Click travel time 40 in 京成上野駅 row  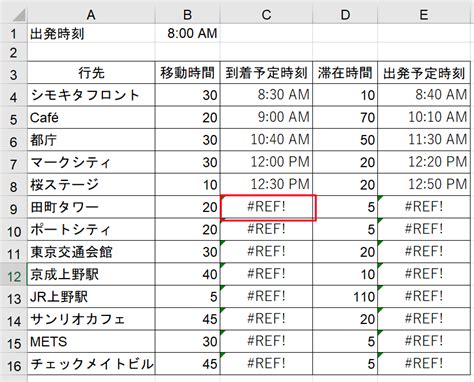(x=188, y=274)
